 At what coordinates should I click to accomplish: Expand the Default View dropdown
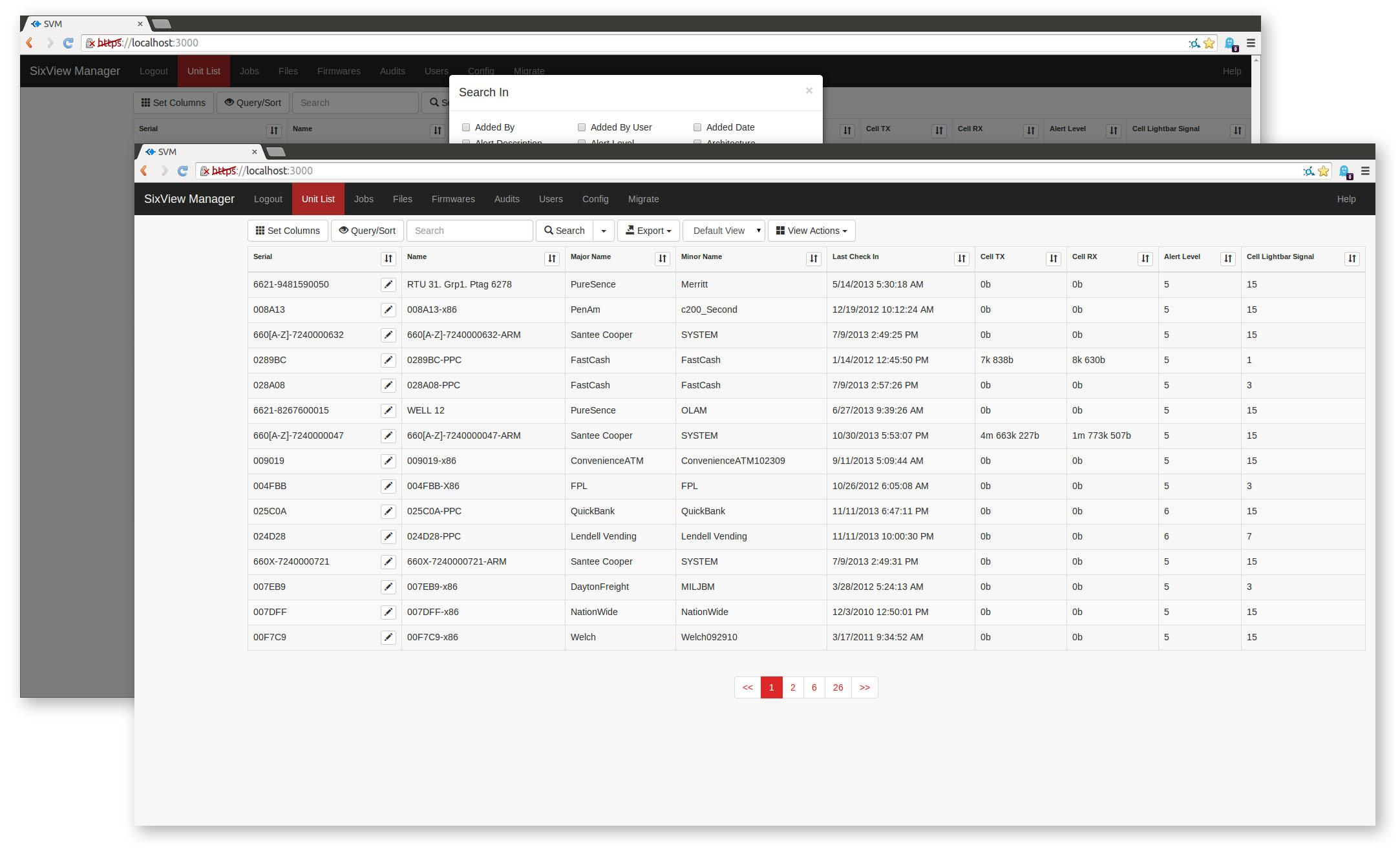click(724, 230)
